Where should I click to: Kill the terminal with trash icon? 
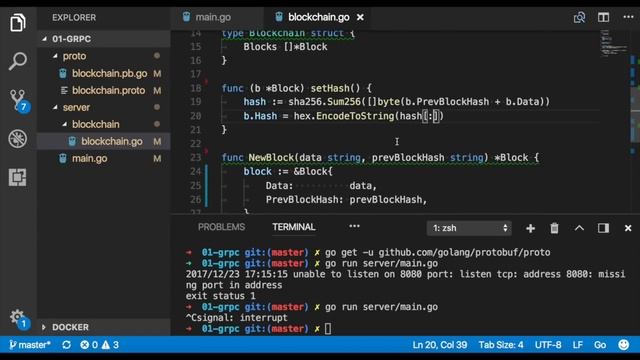pyautogui.click(x=554, y=228)
